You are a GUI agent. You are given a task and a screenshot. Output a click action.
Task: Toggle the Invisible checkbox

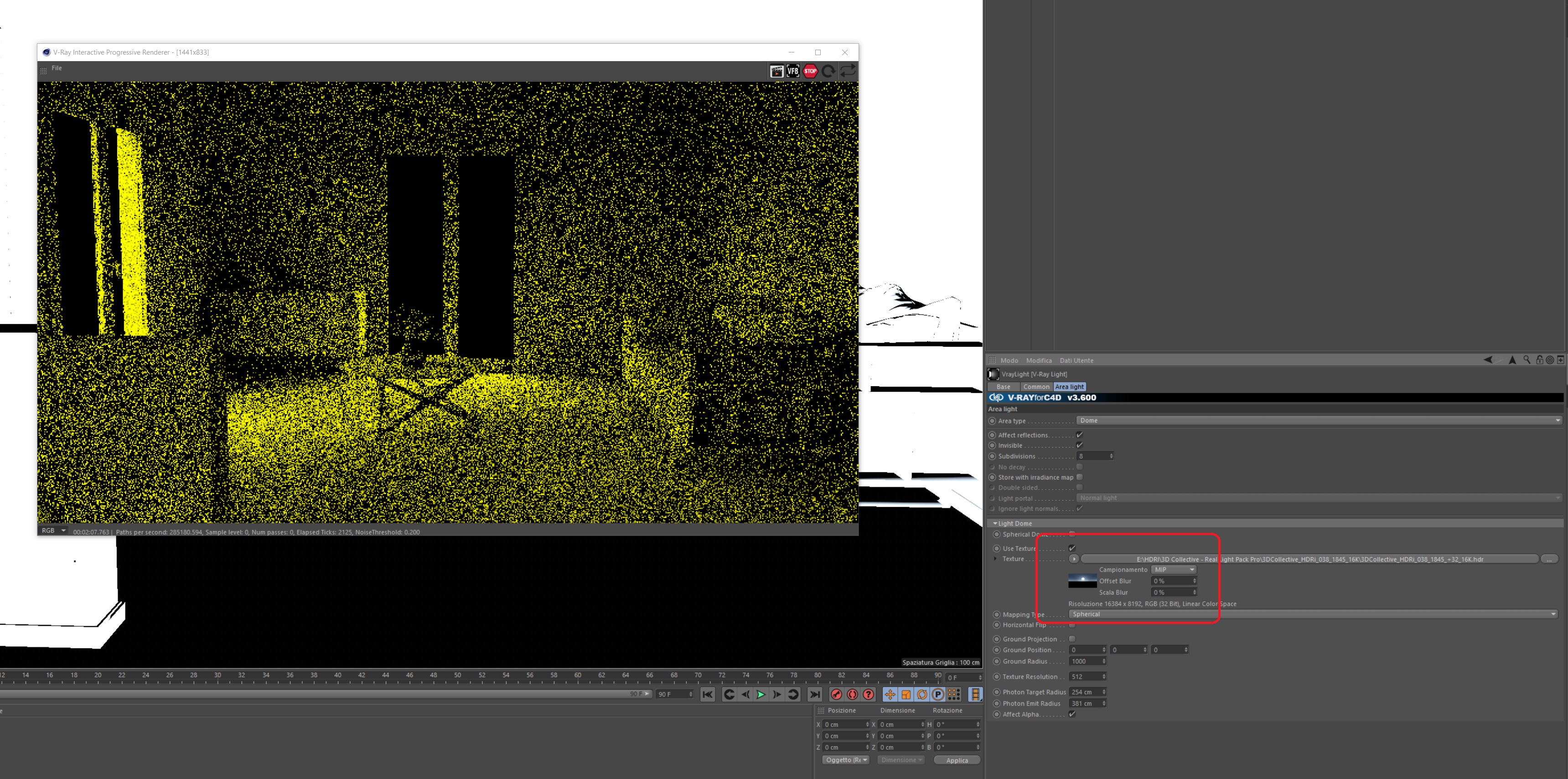point(1079,445)
